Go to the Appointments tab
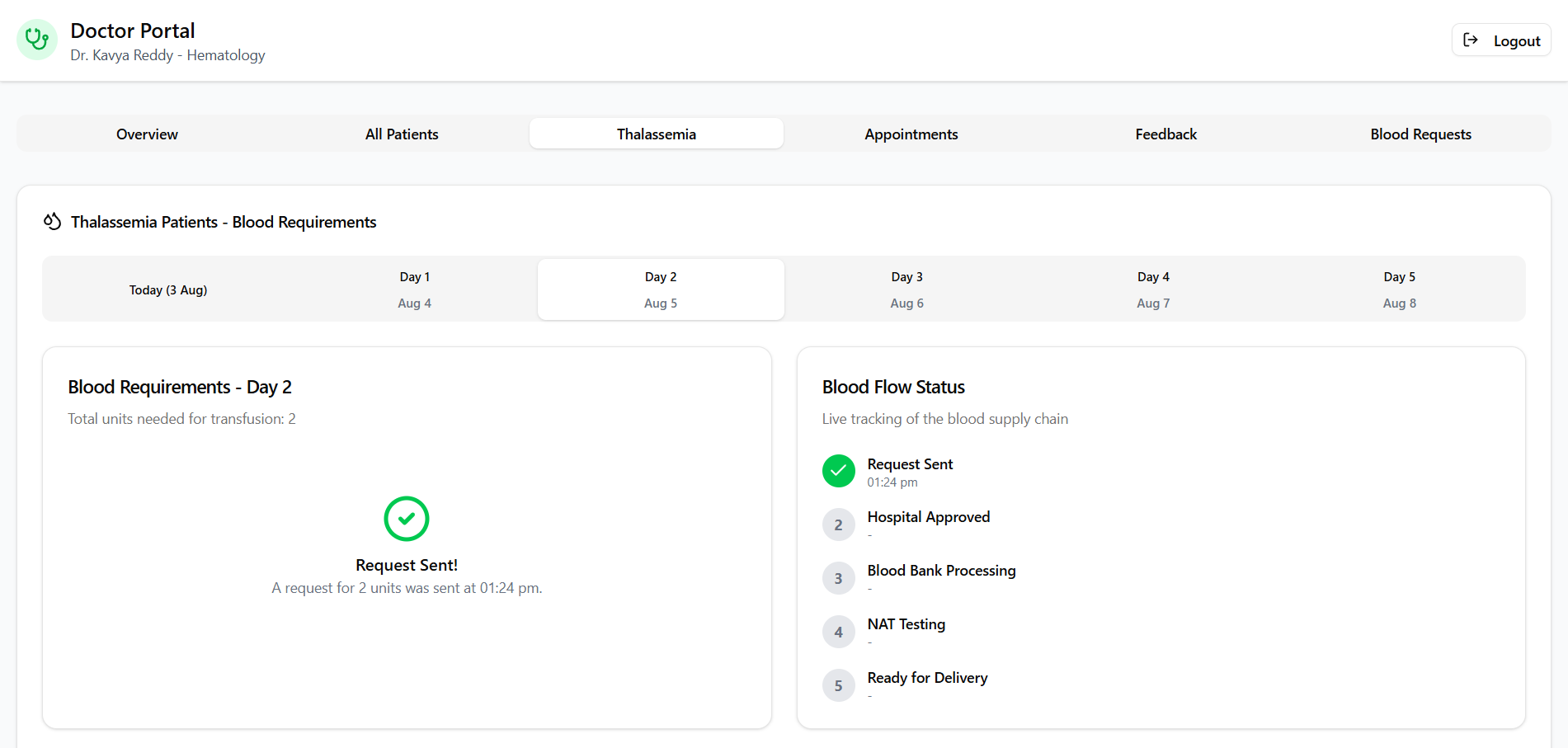 coord(911,134)
